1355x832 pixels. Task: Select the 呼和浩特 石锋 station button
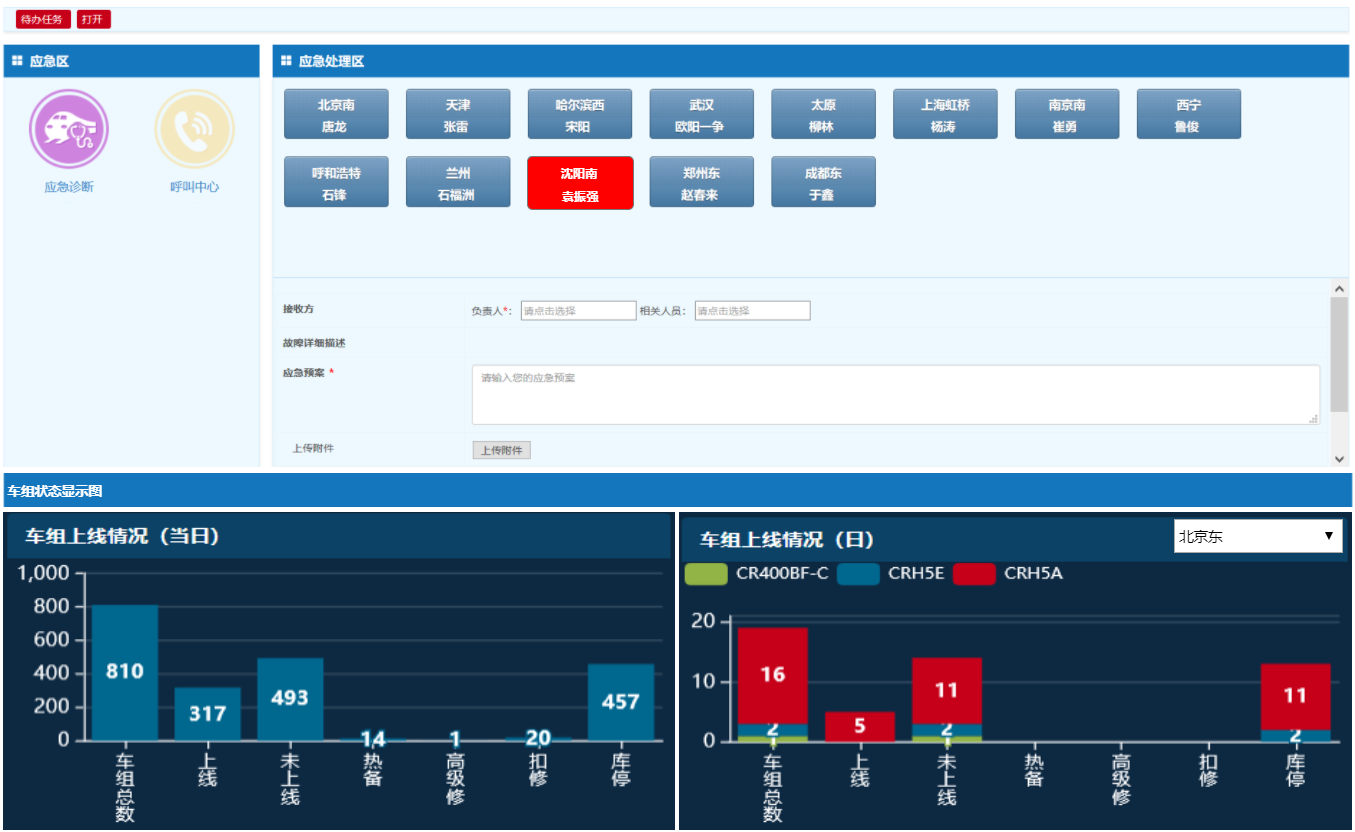336,182
